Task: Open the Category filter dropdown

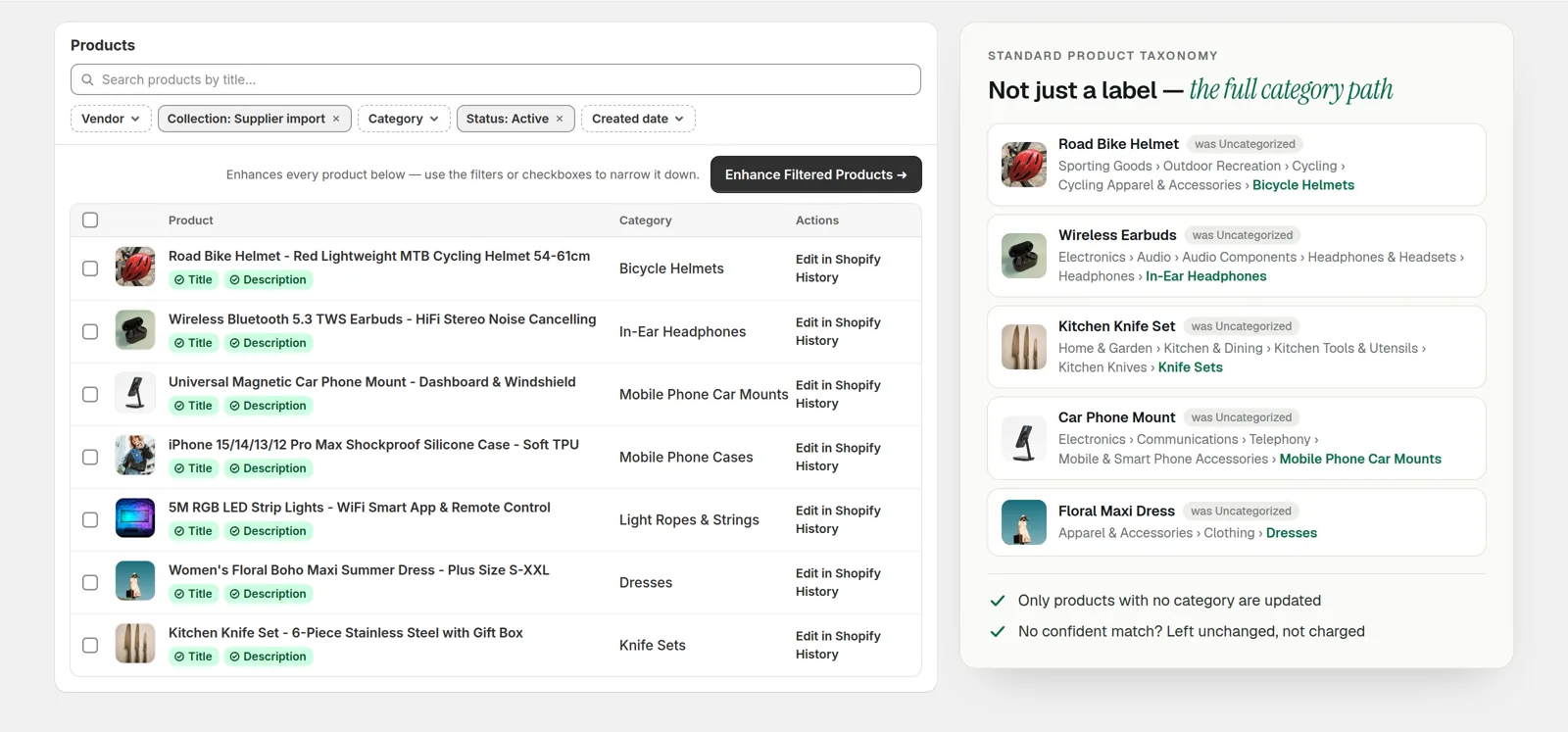Action: (404, 119)
